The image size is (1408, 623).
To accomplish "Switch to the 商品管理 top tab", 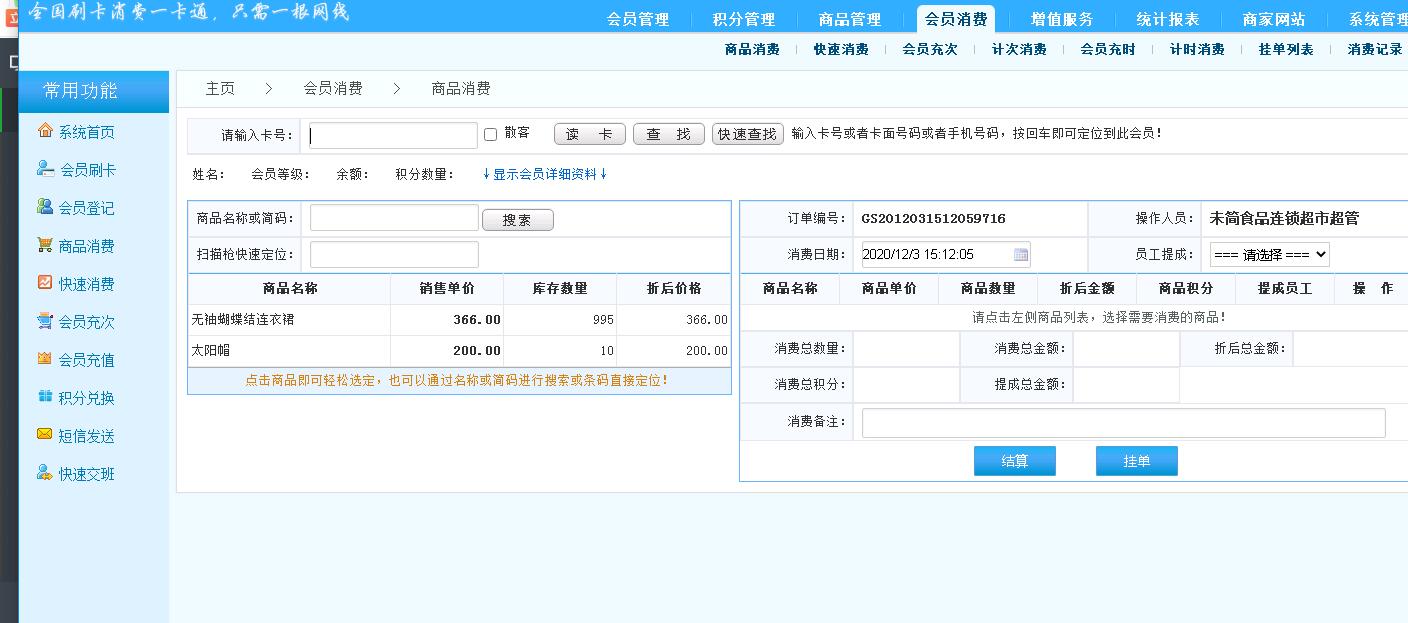I will 849,19.
